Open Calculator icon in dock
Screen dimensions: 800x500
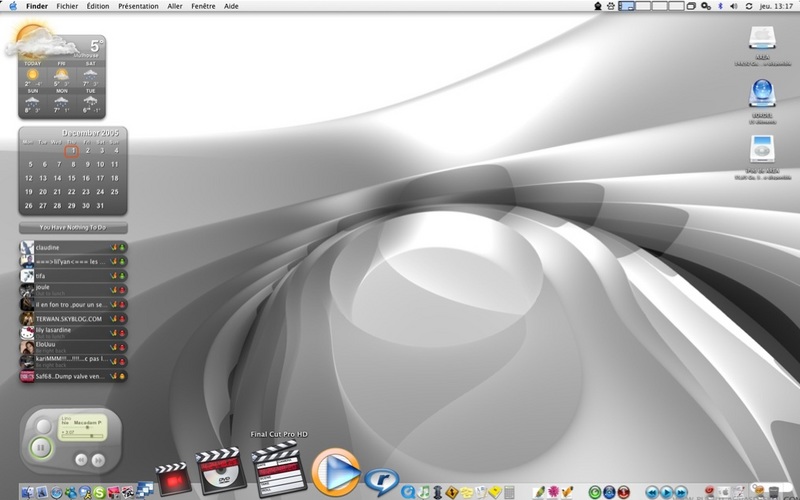tap(509, 492)
